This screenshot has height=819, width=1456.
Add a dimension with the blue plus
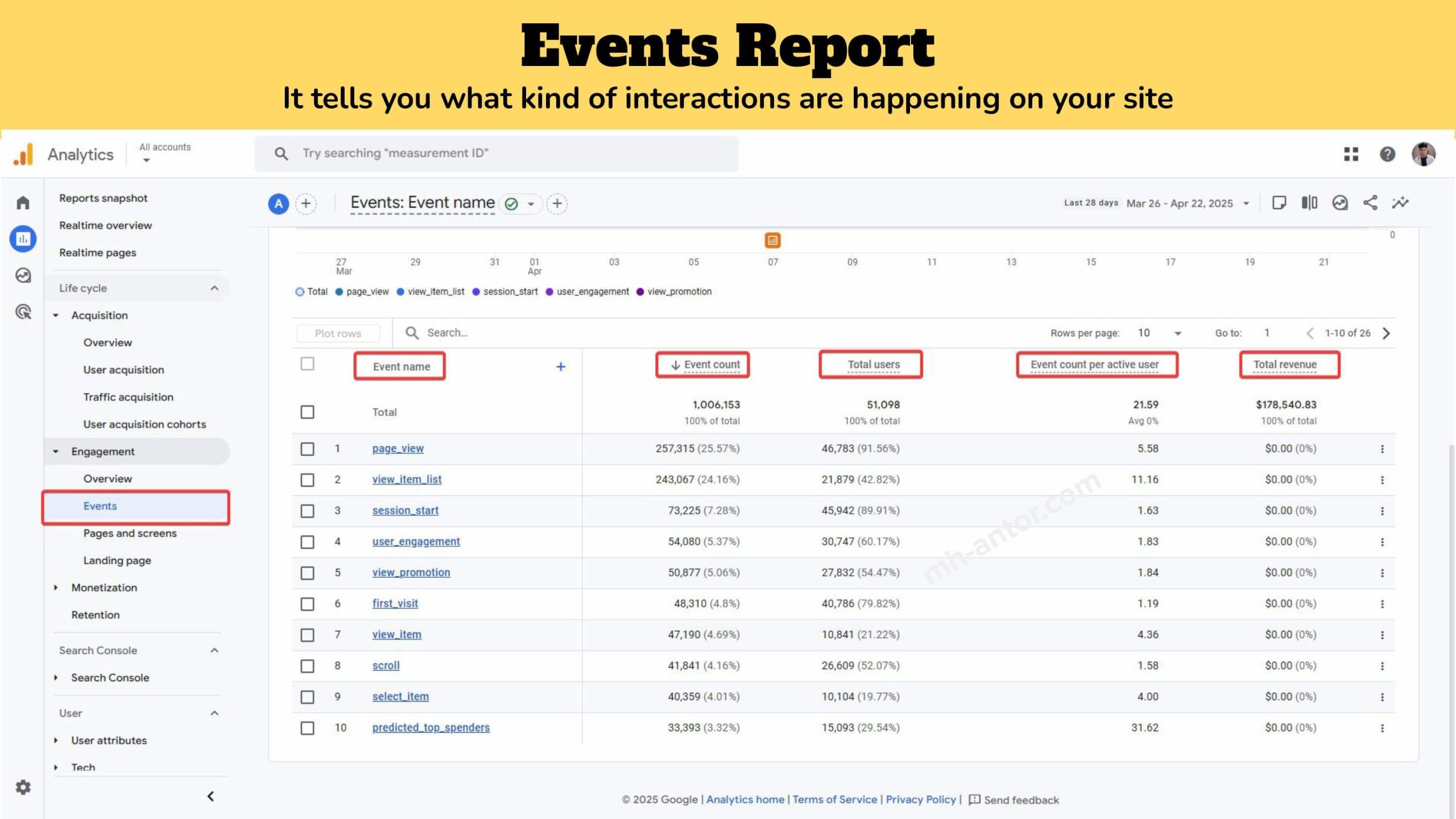pos(560,367)
